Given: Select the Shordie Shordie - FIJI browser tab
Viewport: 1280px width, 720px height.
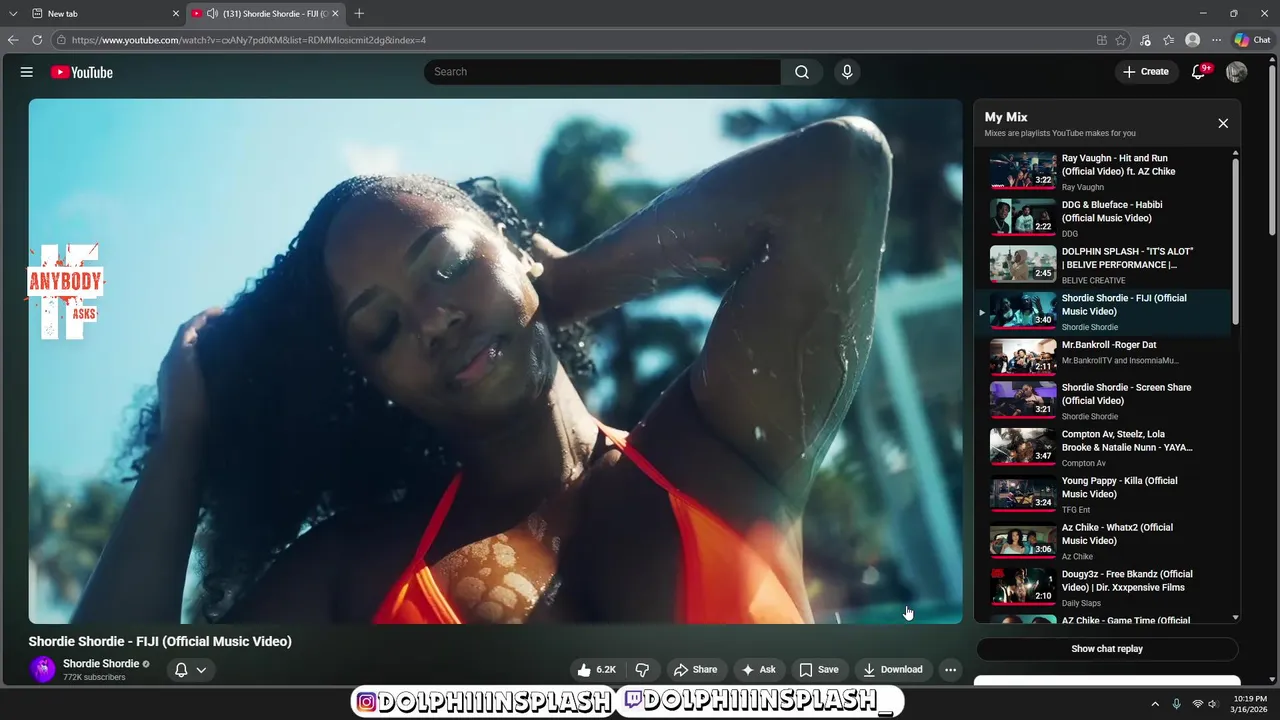Looking at the screenshot, I should [x=266, y=13].
